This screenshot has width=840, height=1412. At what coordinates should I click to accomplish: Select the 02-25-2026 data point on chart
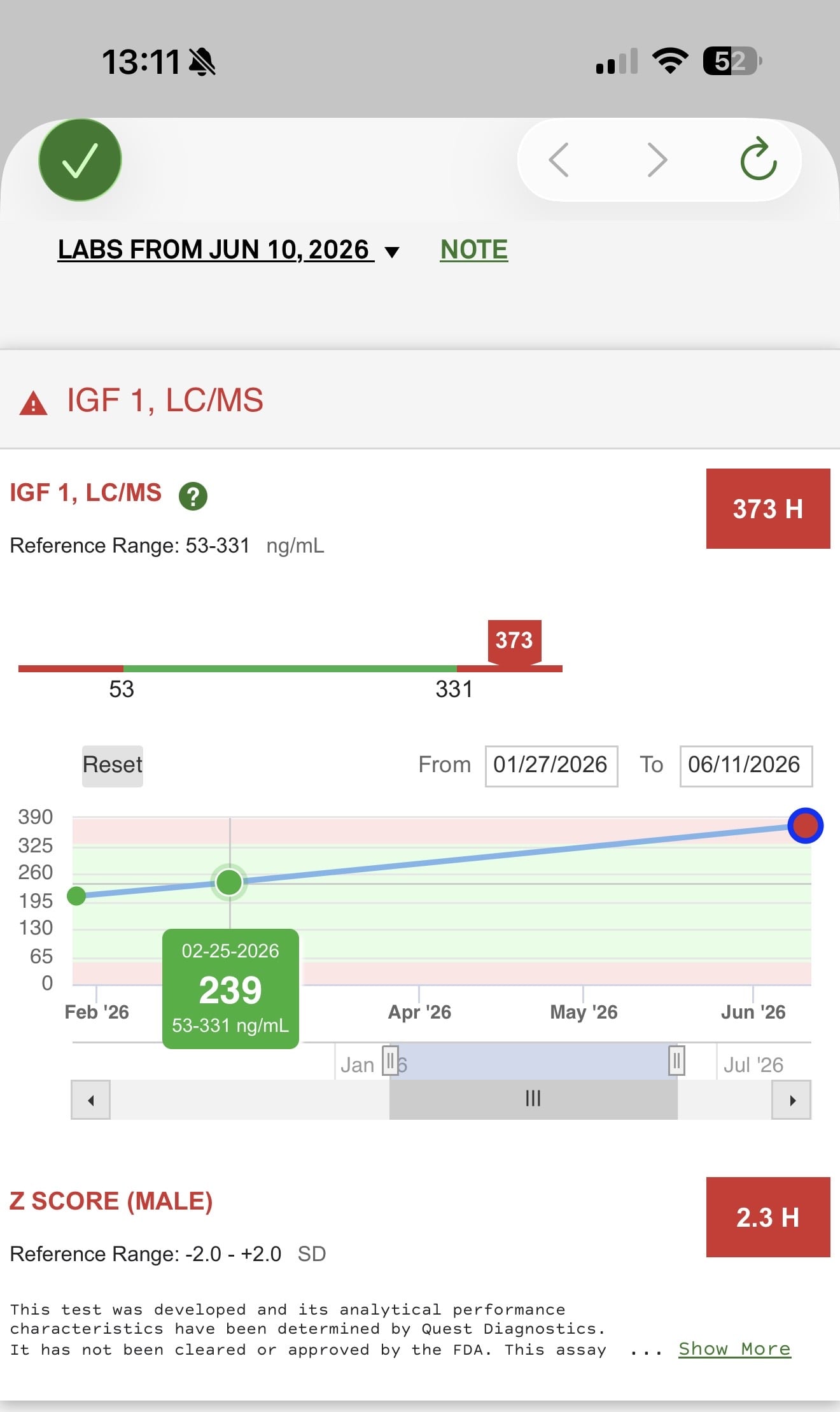(x=229, y=882)
